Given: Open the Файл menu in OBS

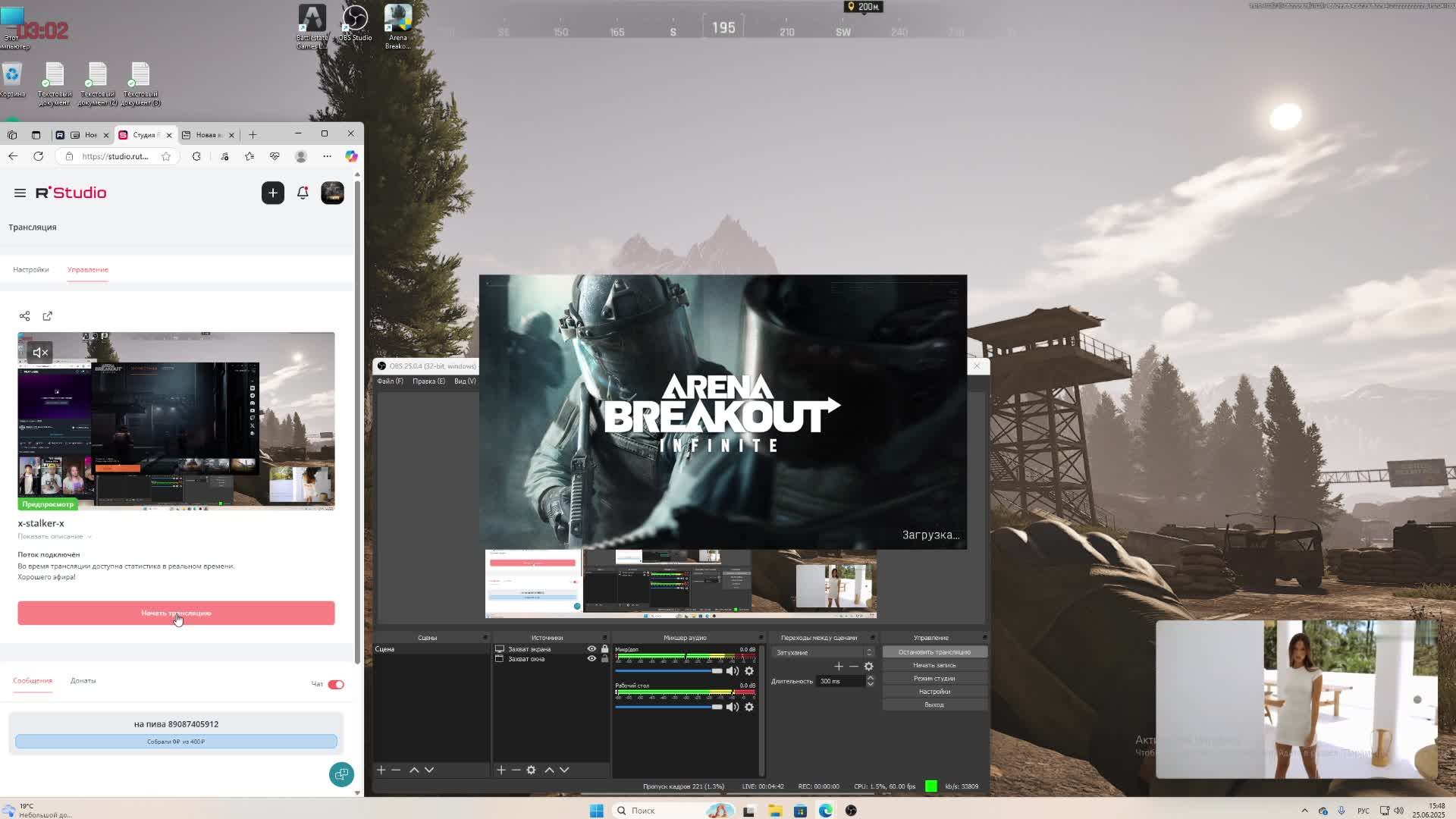Looking at the screenshot, I should point(390,381).
